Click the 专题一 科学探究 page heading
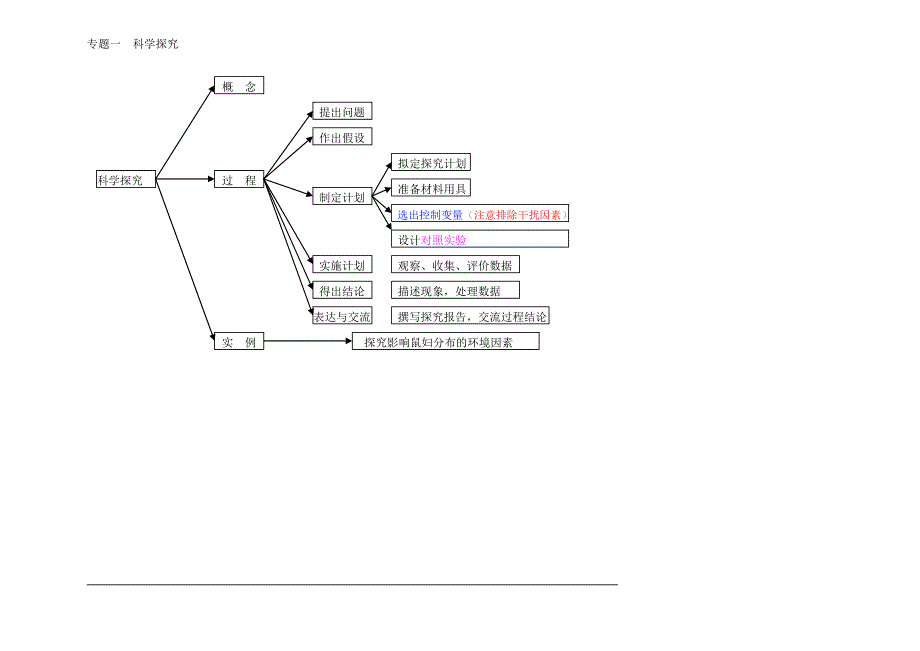This screenshot has height=651, width=920. coord(133,44)
